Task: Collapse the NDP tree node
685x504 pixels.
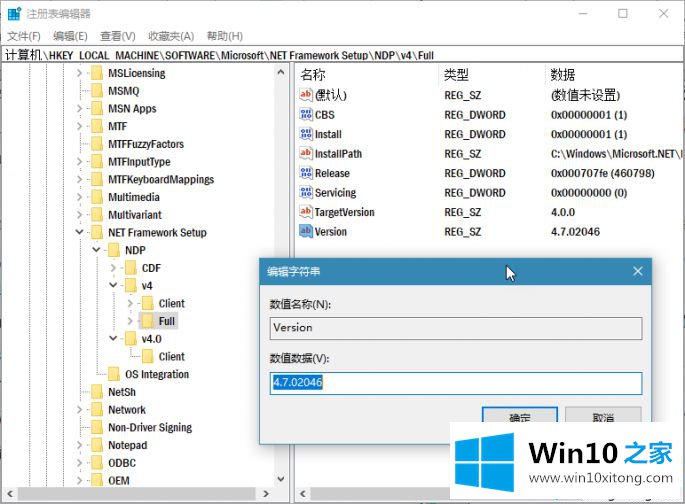Action: pos(96,250)
